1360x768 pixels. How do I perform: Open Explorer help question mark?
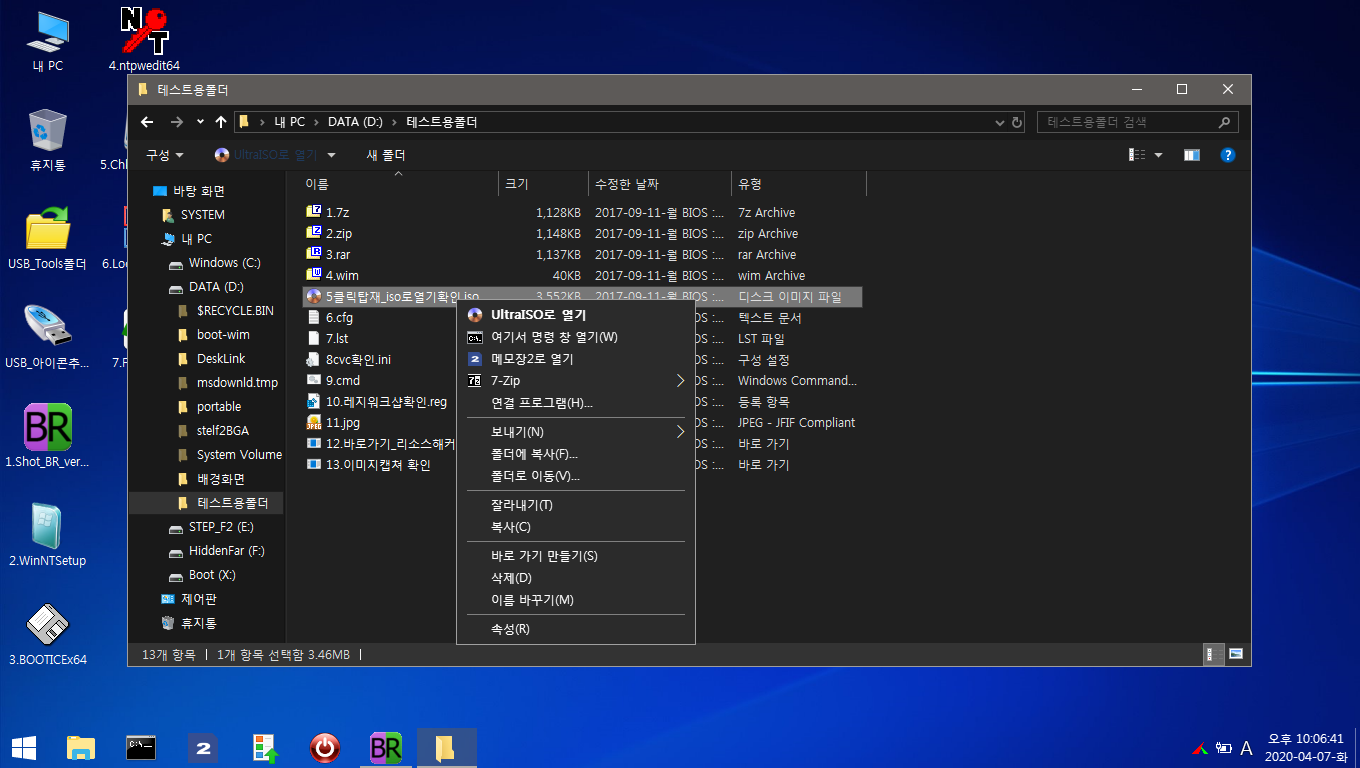point(1228,155)
